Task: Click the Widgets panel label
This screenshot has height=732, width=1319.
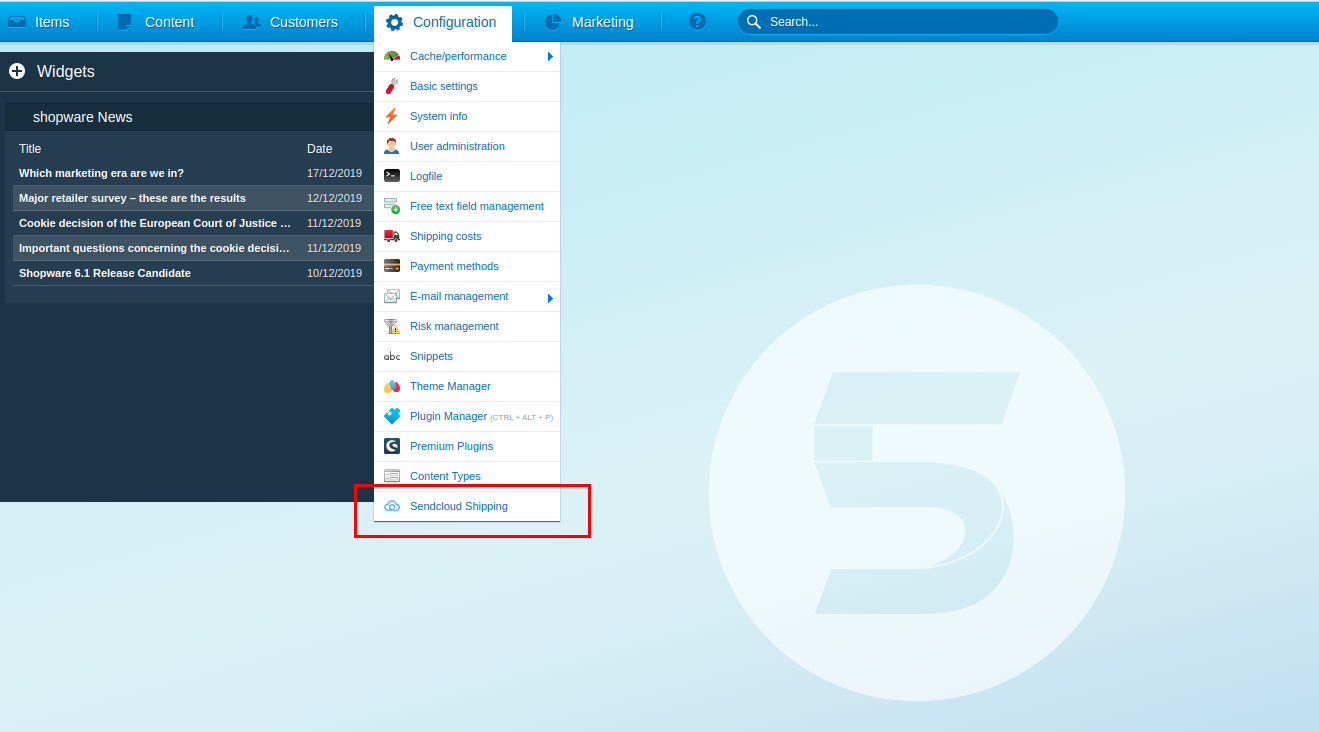Action: (x=66, y=72)
